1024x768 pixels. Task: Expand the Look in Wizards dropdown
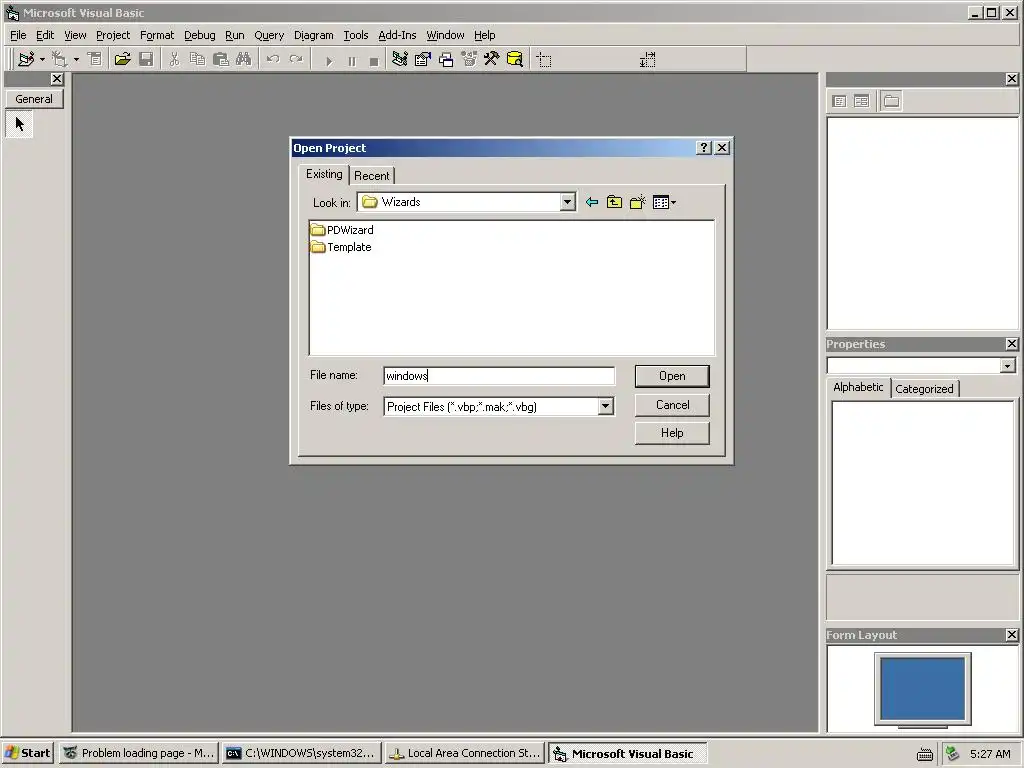pyautogui.click(x=568, y=202)
